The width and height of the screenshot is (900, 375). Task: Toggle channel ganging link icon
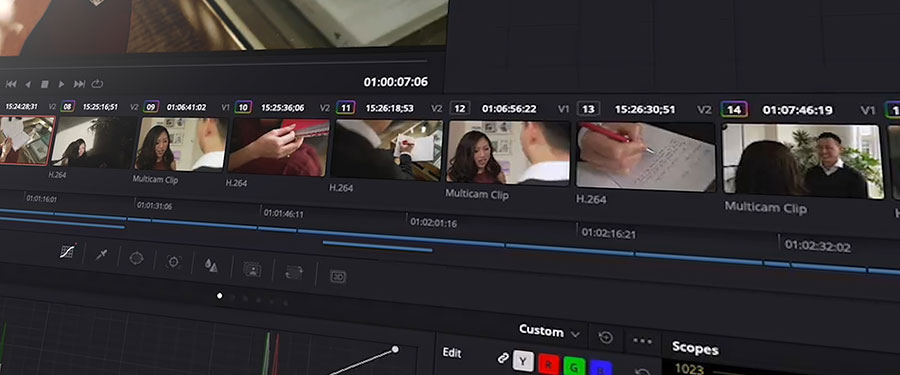[x=503, y=358]
